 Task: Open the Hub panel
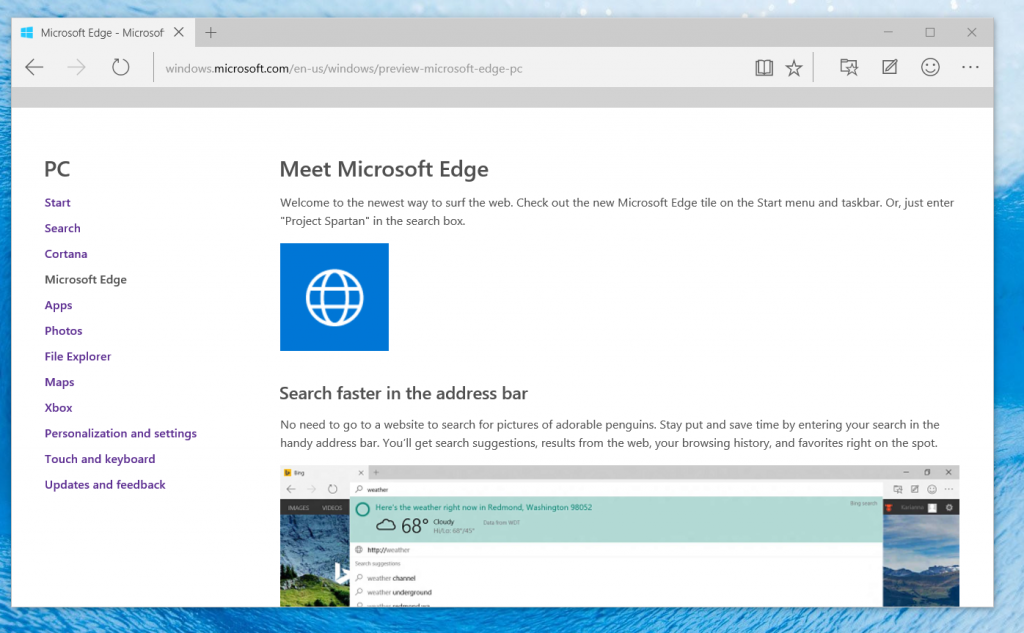coord(849,67)
